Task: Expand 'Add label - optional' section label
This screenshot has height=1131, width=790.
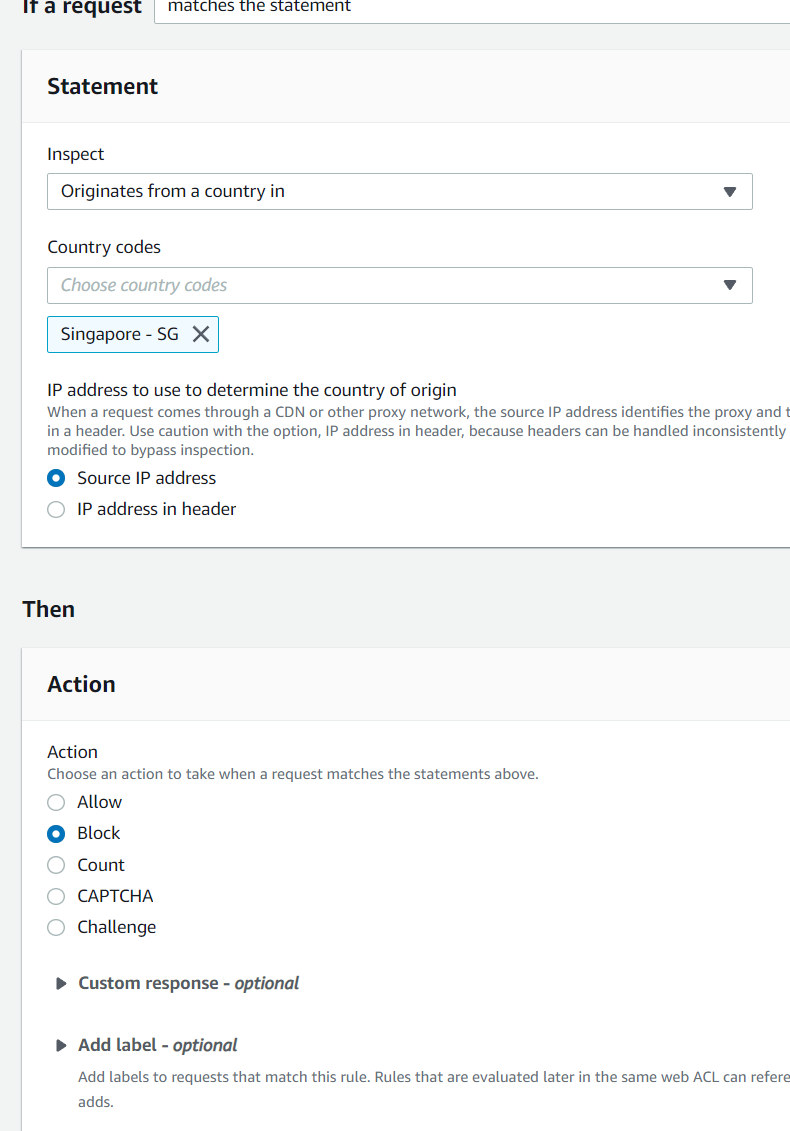Action: [x=158, y=1046]
